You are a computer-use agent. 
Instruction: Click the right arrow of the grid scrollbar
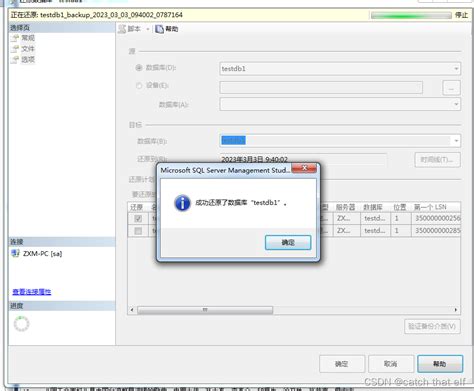tap(456, 310)
